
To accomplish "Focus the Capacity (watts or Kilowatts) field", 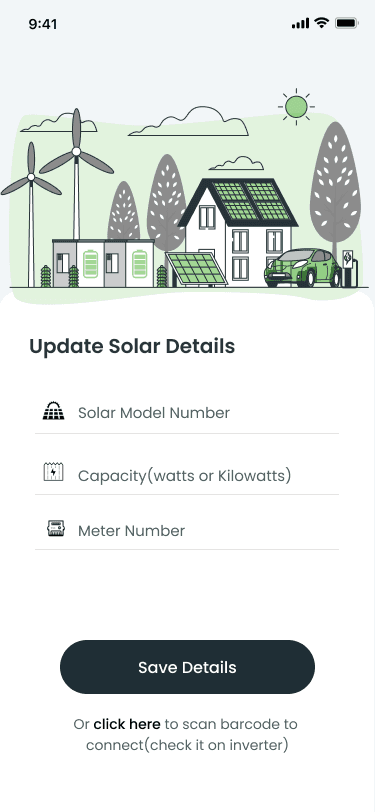I will [x=187, y=474].
